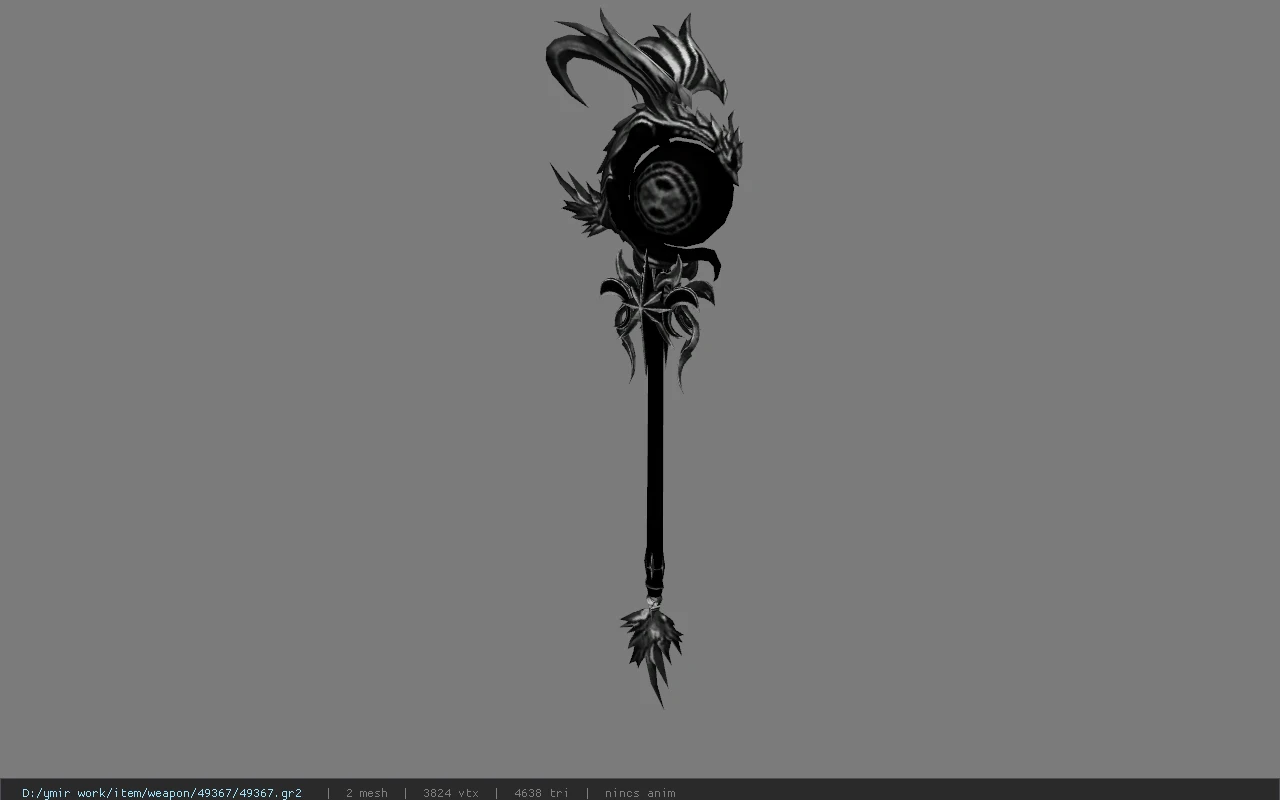The height and width of the screenshot is (800, 1280).
Task: Click the file path 49367.gr2 in status bar
Action: pos(162,793)
